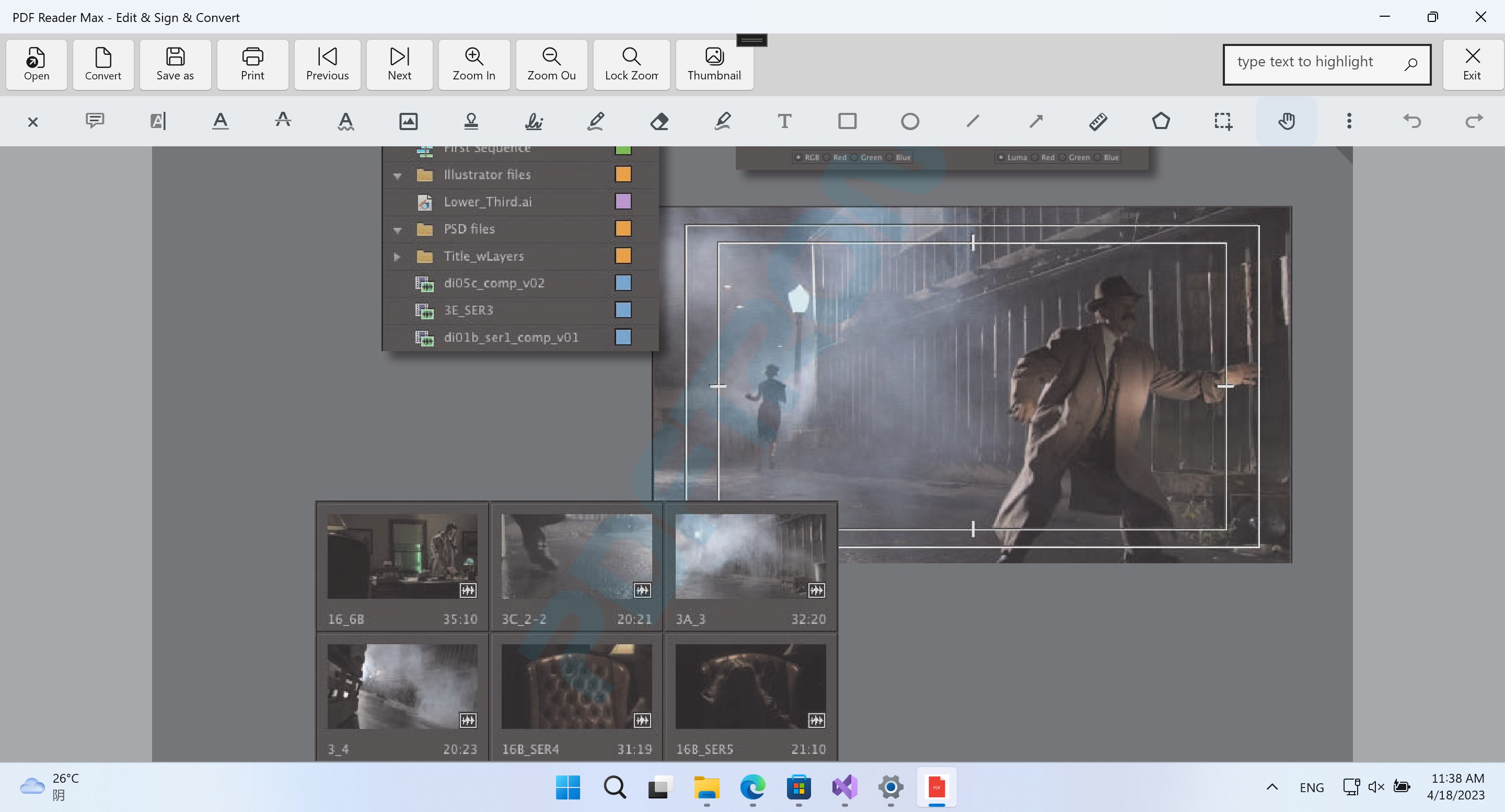Screen dimensions: 1505x812
Task: Select the signature tool
Action: pos(534,122)
